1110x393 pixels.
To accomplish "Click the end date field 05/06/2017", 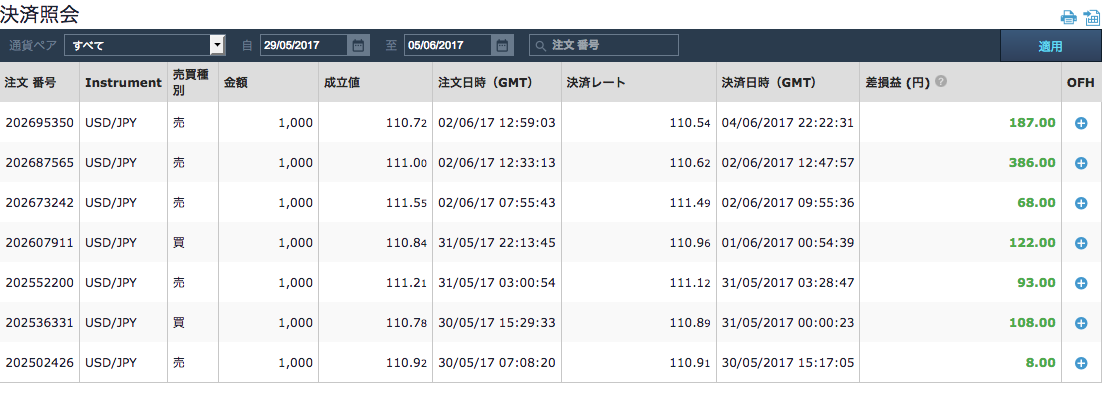I will tap(448, 45).
